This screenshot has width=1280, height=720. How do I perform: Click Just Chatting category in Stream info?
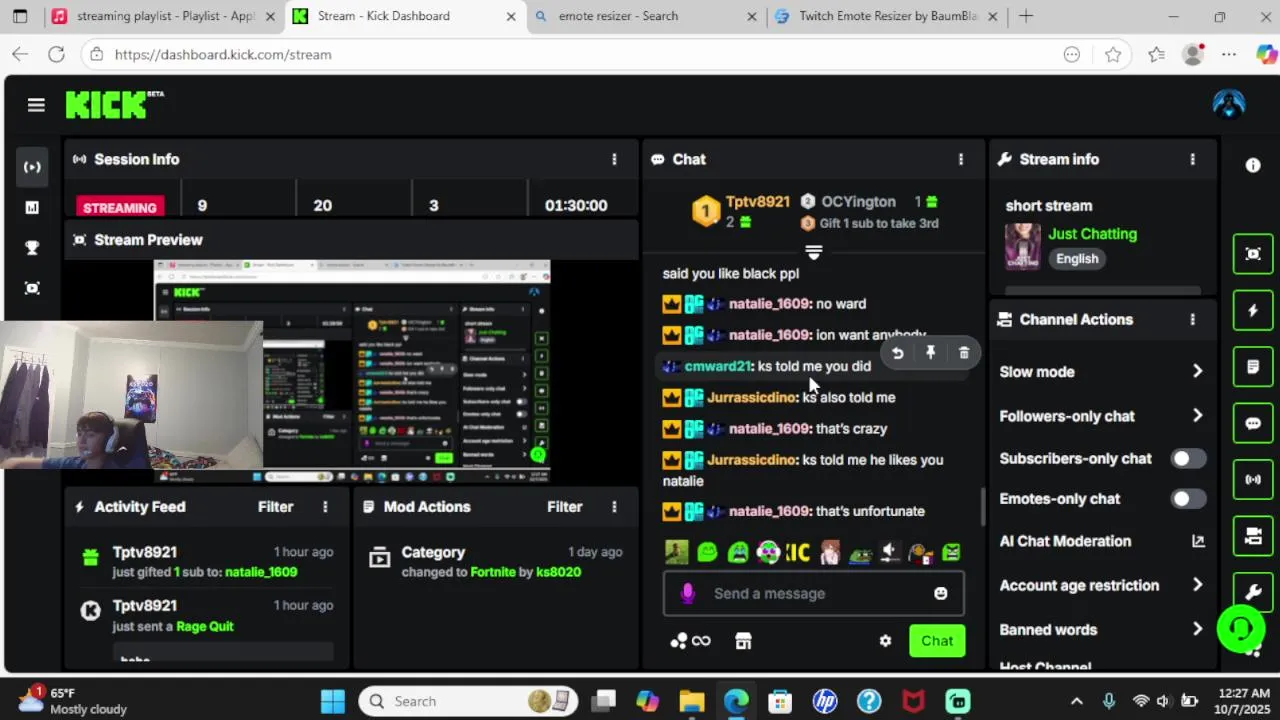[1092, 234]
